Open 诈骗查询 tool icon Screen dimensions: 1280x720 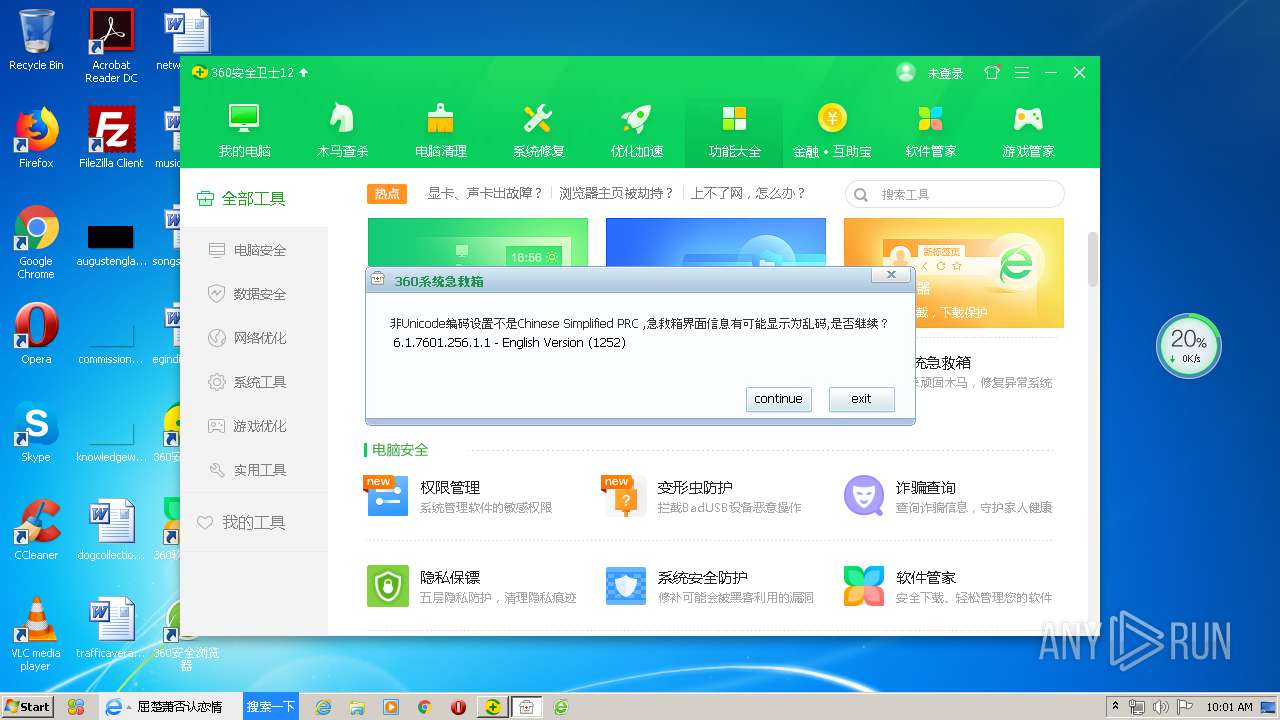tap(863, 496)
